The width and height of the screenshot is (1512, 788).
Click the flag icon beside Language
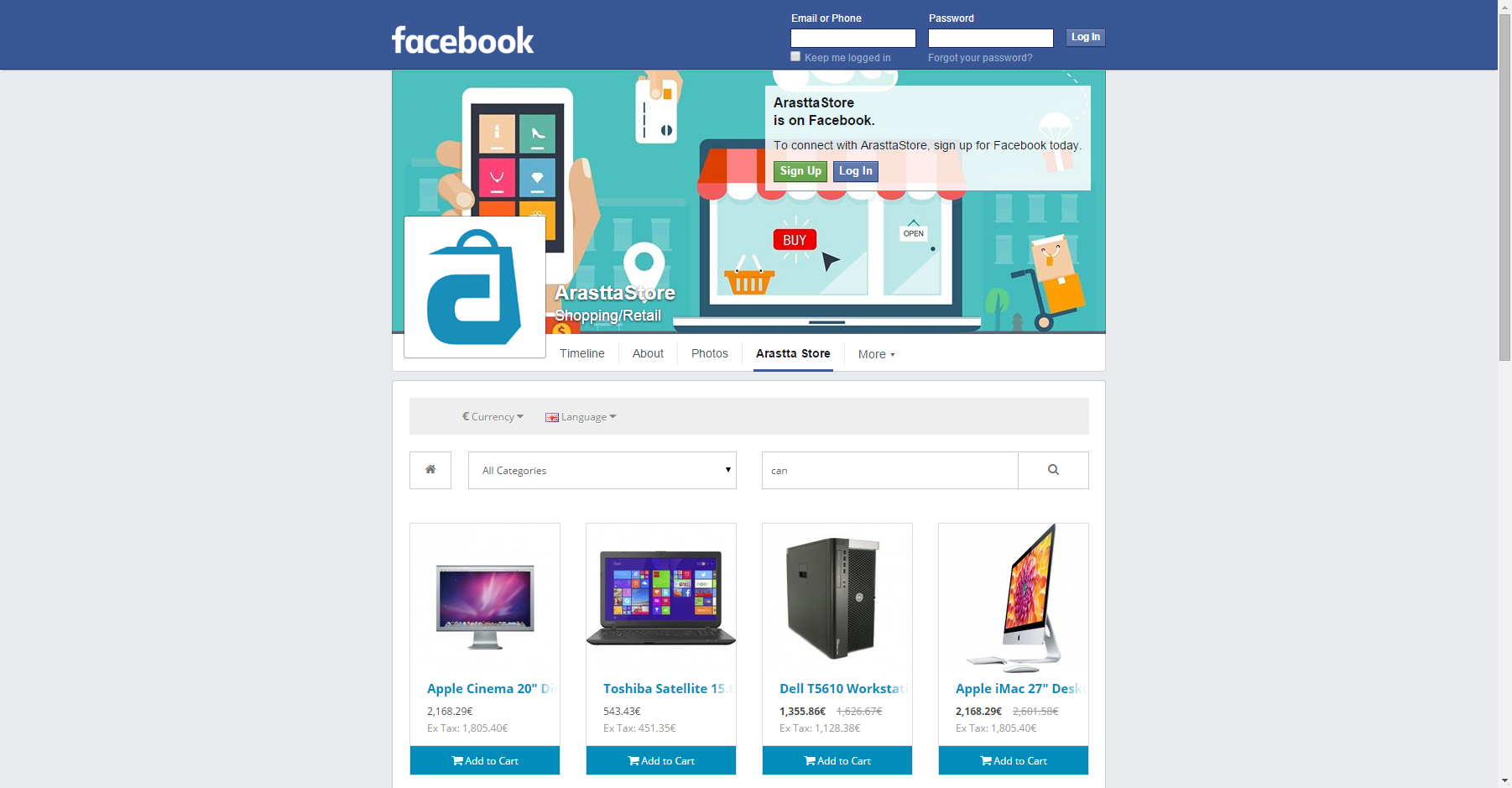(552, 417)
